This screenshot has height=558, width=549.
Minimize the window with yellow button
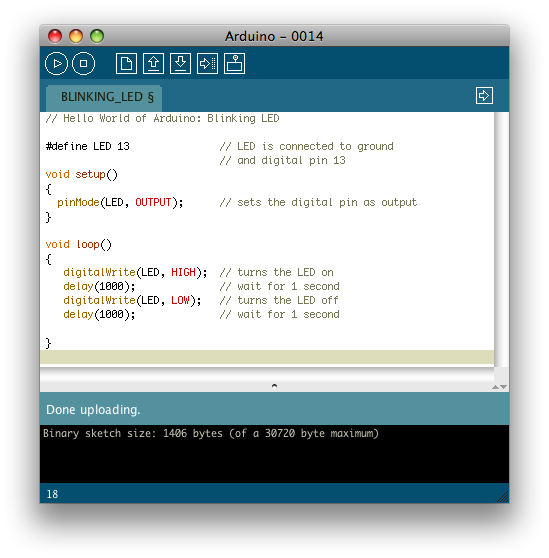pos(76,36)
